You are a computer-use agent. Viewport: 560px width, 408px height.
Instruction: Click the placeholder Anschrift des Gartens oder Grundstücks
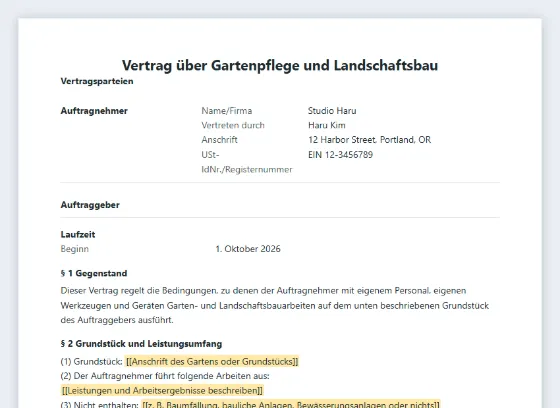coord(212,362)
